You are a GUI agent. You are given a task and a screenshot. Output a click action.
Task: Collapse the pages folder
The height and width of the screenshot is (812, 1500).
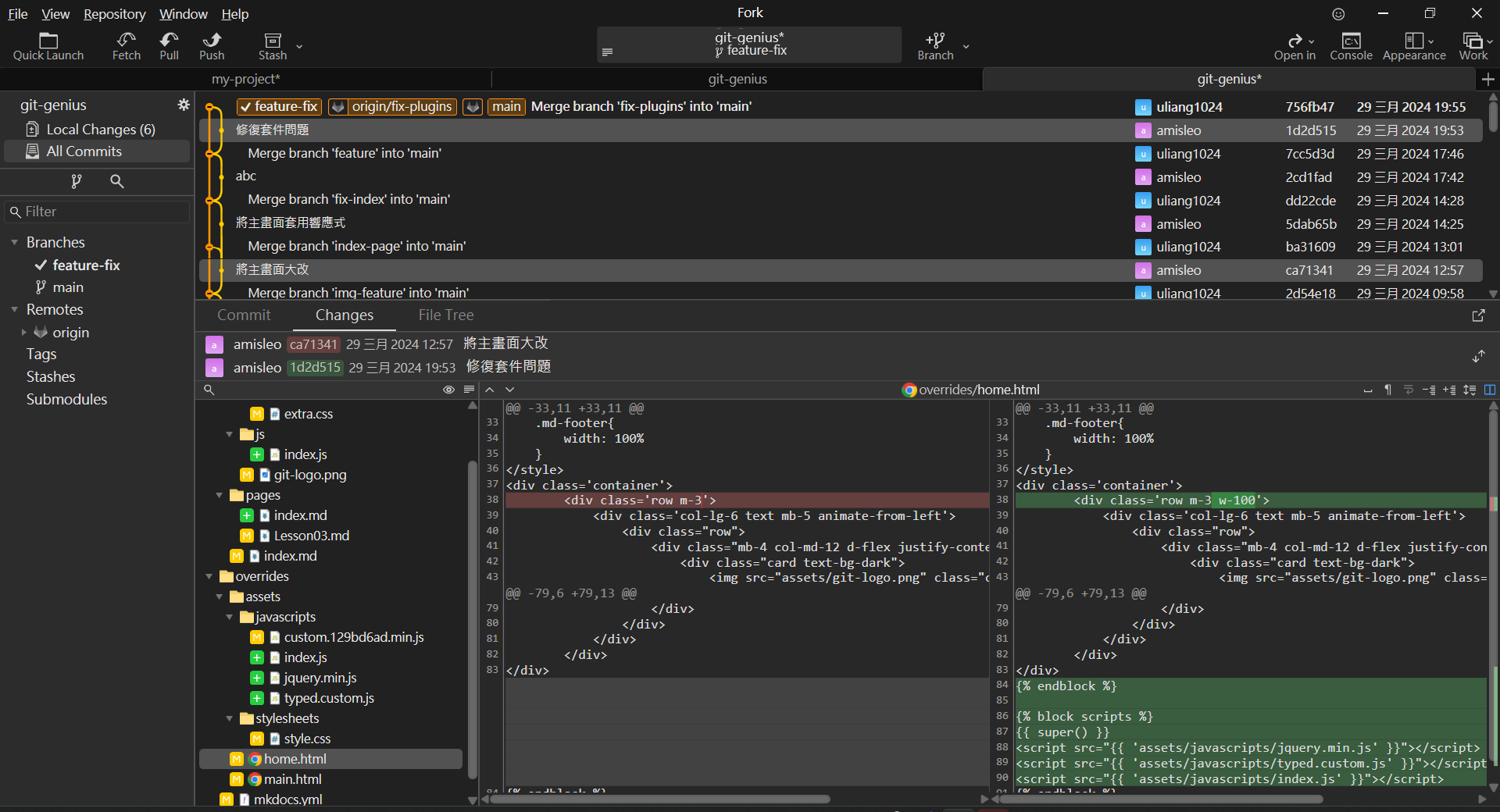coord(219,495)
